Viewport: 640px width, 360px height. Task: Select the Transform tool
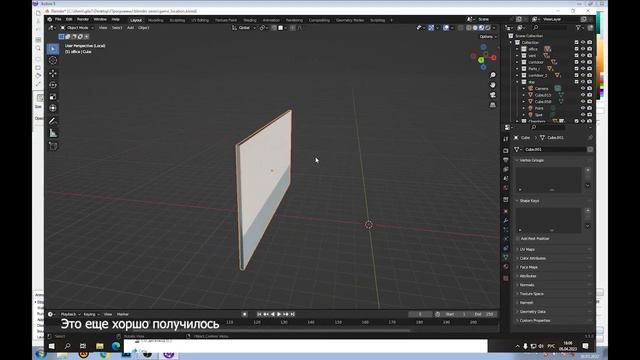tap(53, 108)
